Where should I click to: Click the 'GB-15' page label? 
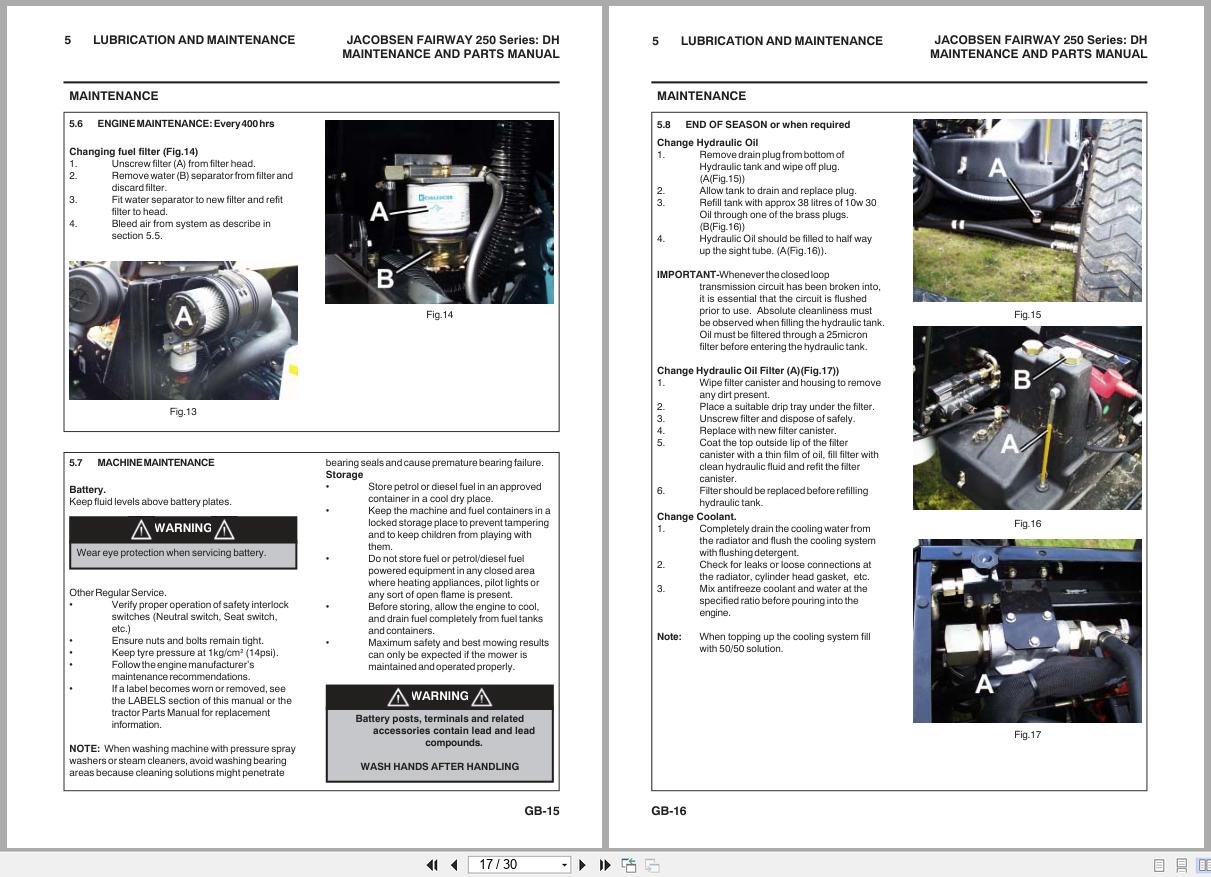pos(542,811)
